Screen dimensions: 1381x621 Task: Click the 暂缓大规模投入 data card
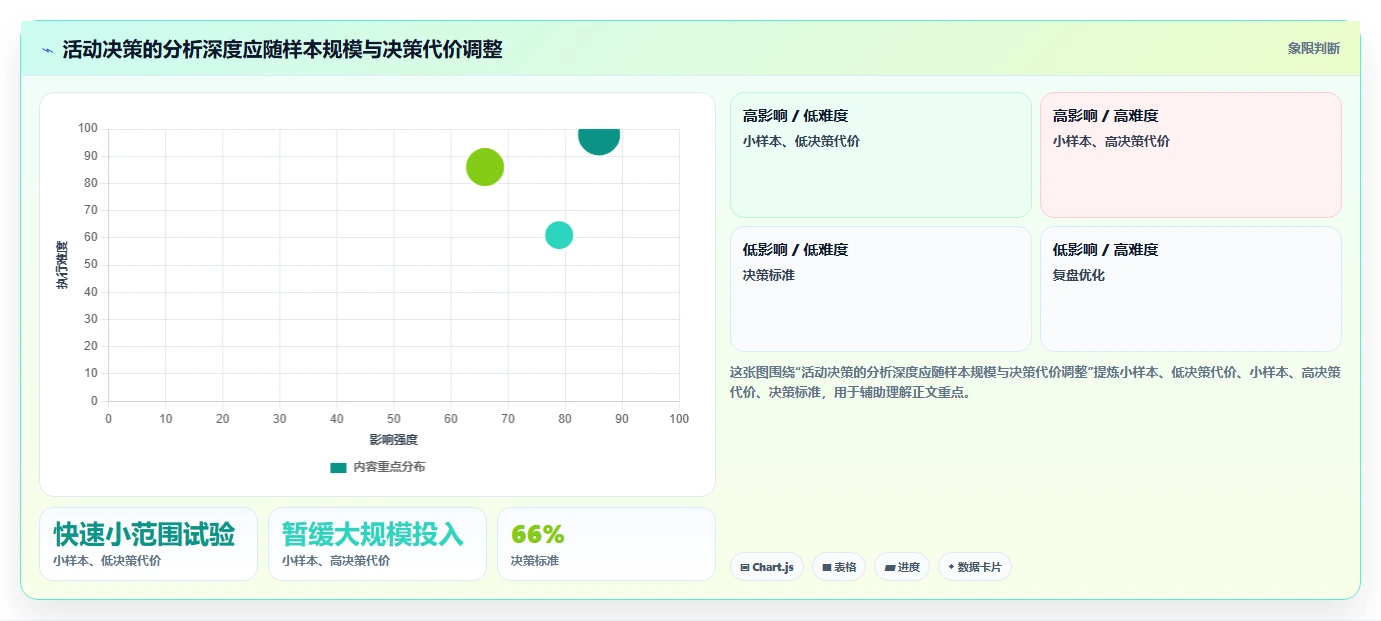pyautogui.click(x=377, y=544)
